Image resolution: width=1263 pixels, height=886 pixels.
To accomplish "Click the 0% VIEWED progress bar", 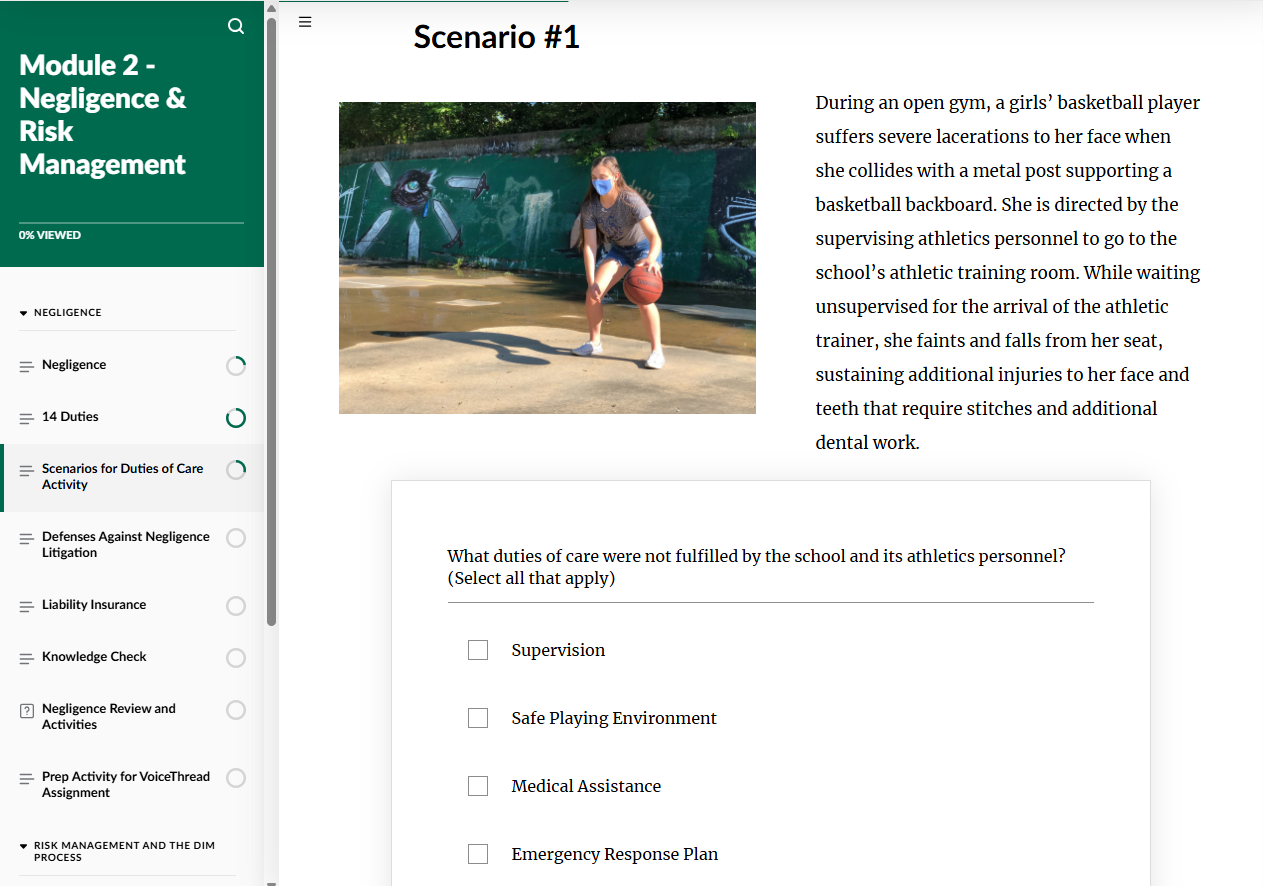I will click(x=50, y=234).
